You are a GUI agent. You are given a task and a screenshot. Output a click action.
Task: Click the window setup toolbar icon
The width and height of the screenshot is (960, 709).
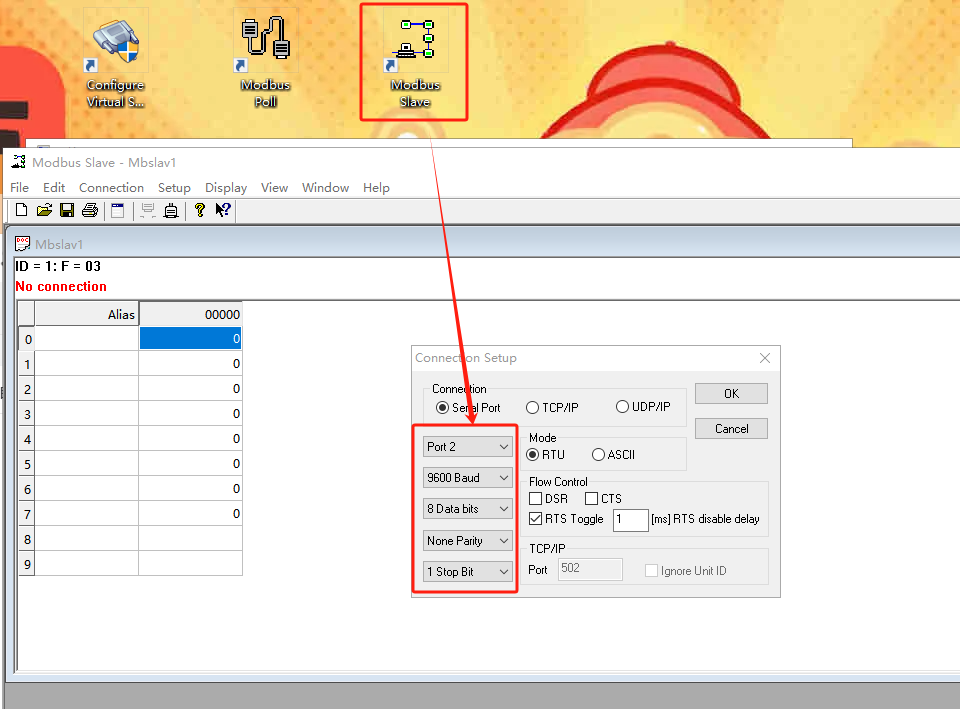(x=118, y=211)
